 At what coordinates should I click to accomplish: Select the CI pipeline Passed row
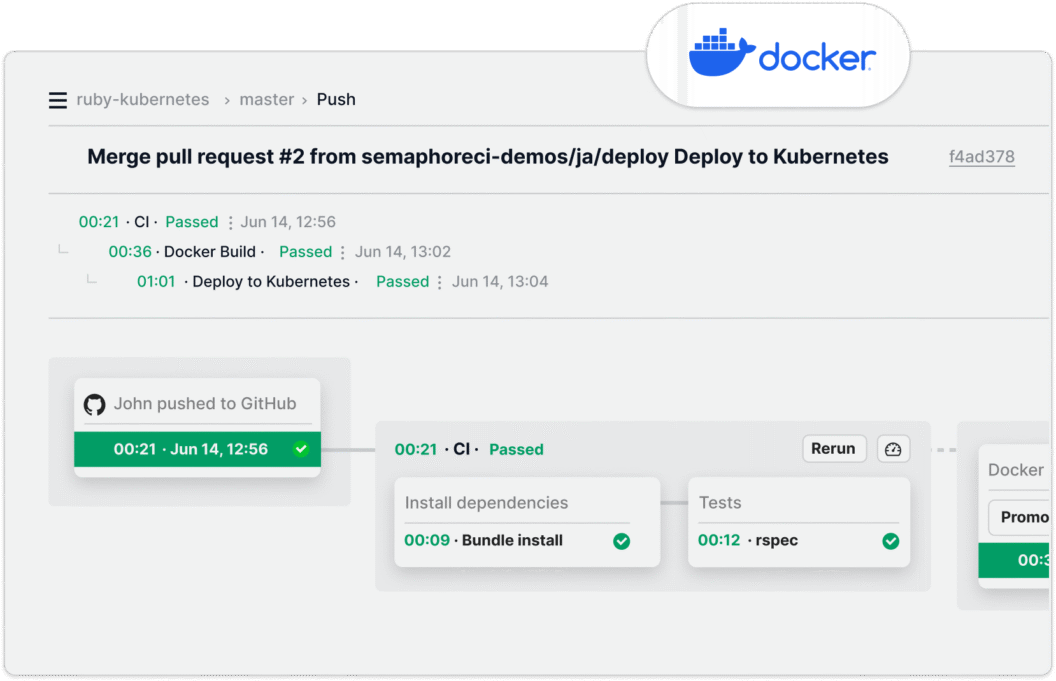click(207, 222)
